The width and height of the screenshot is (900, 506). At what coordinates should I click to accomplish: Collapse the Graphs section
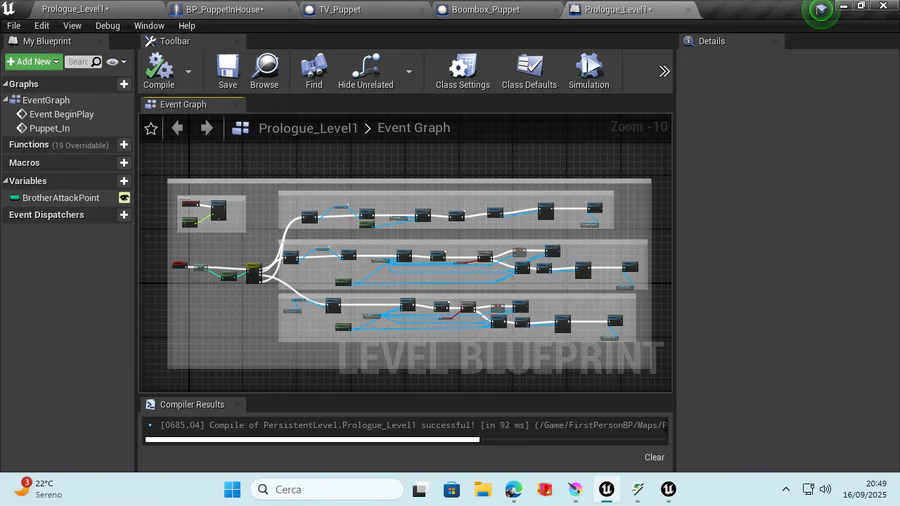[x=6, y=84]
